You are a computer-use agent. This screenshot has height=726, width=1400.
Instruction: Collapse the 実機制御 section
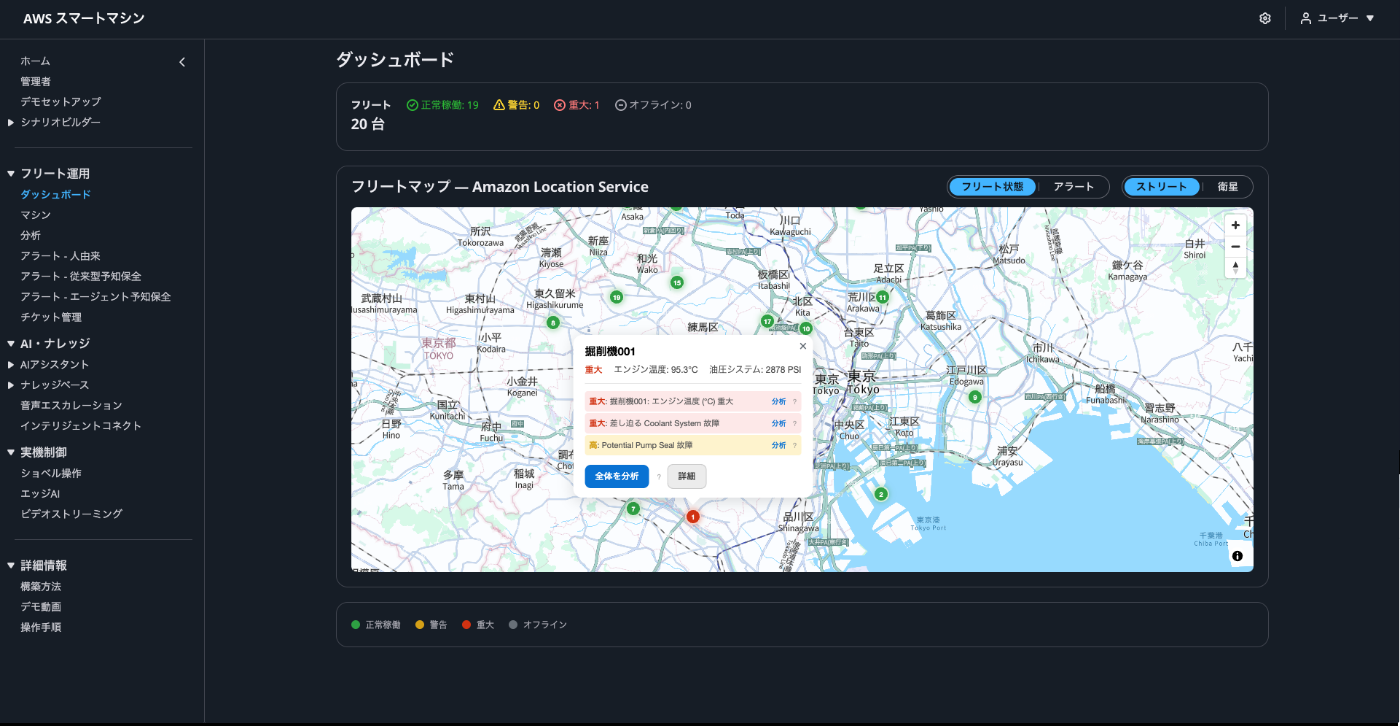11,453
